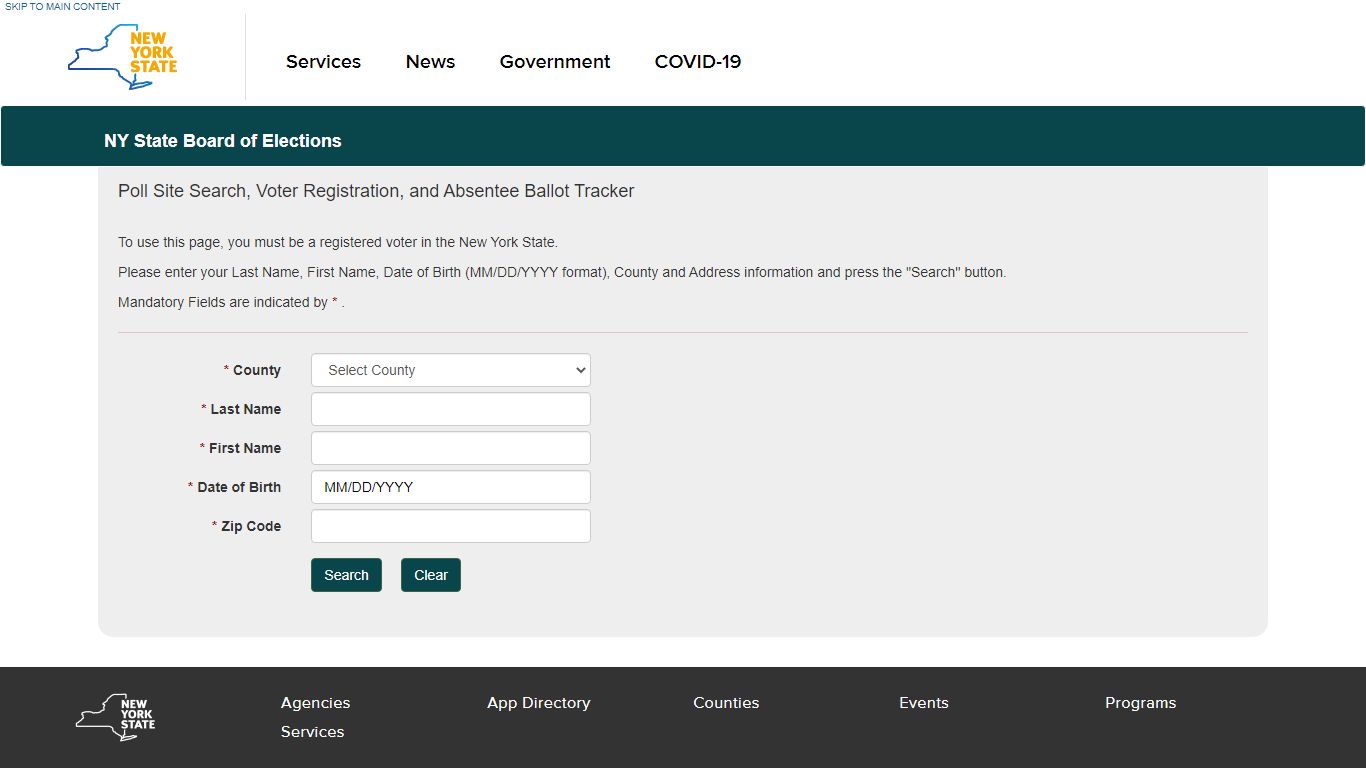The width and height of the screenshot is (1366, 768).
Task: Reset the form with Clear button
Action: [x=431, y=575]
